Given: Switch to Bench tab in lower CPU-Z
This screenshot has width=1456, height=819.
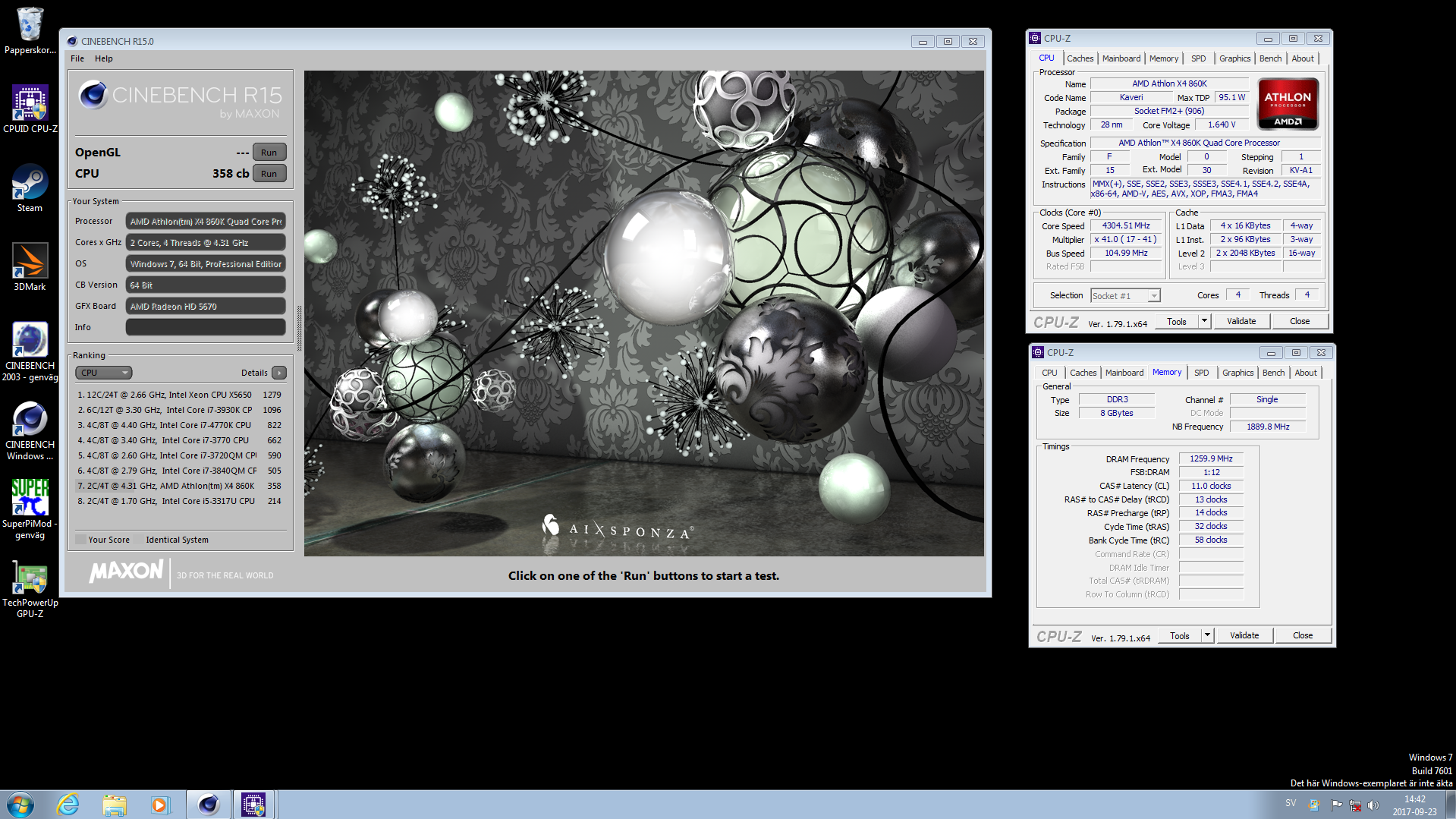Looking at the screenshot, I should pyautogui.click(x=1273, y=373).
